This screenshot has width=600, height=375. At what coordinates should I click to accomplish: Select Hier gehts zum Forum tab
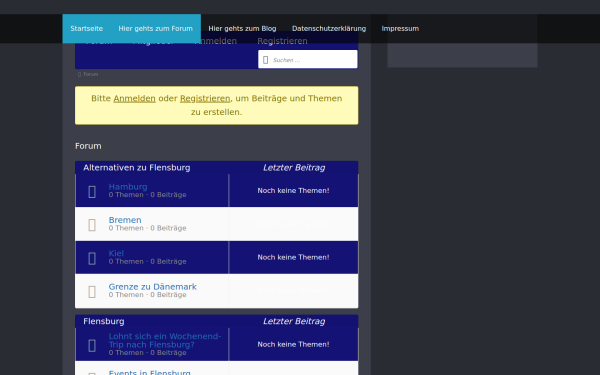(x=155, y=29)
